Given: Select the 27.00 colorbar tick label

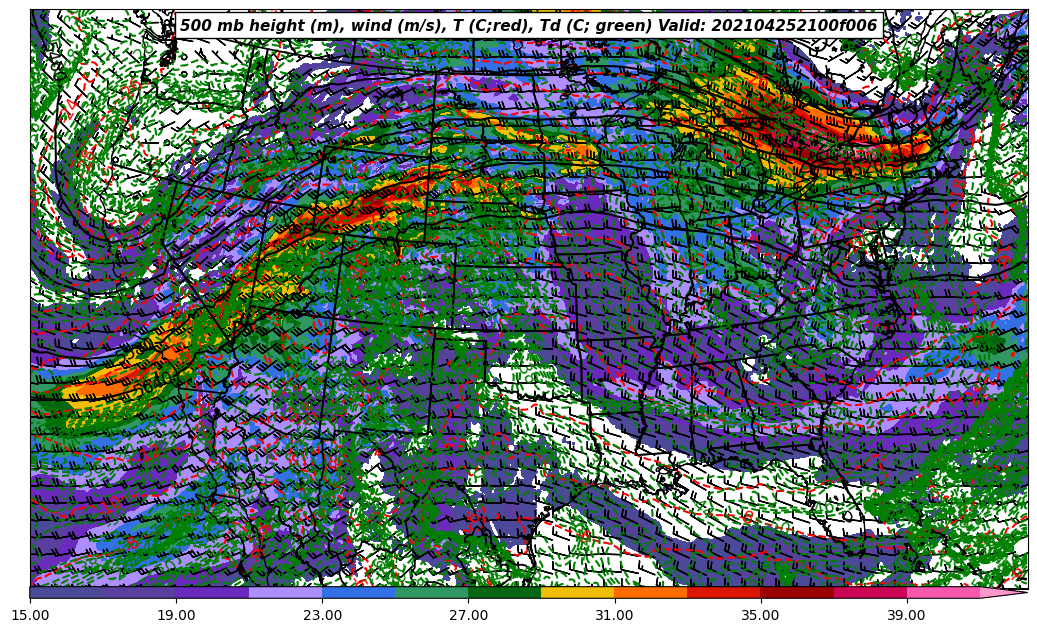Looking at the screenshot, I should click(x=468, y=615).
